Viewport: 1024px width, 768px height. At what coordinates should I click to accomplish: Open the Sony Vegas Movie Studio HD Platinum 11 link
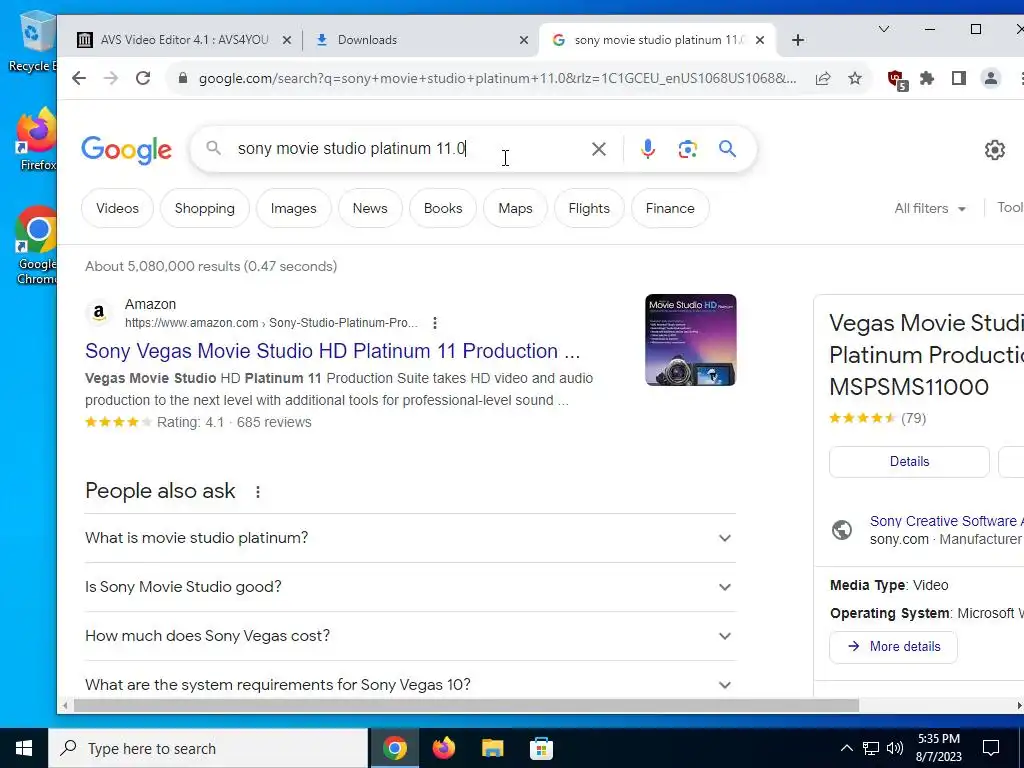point(332,351)
